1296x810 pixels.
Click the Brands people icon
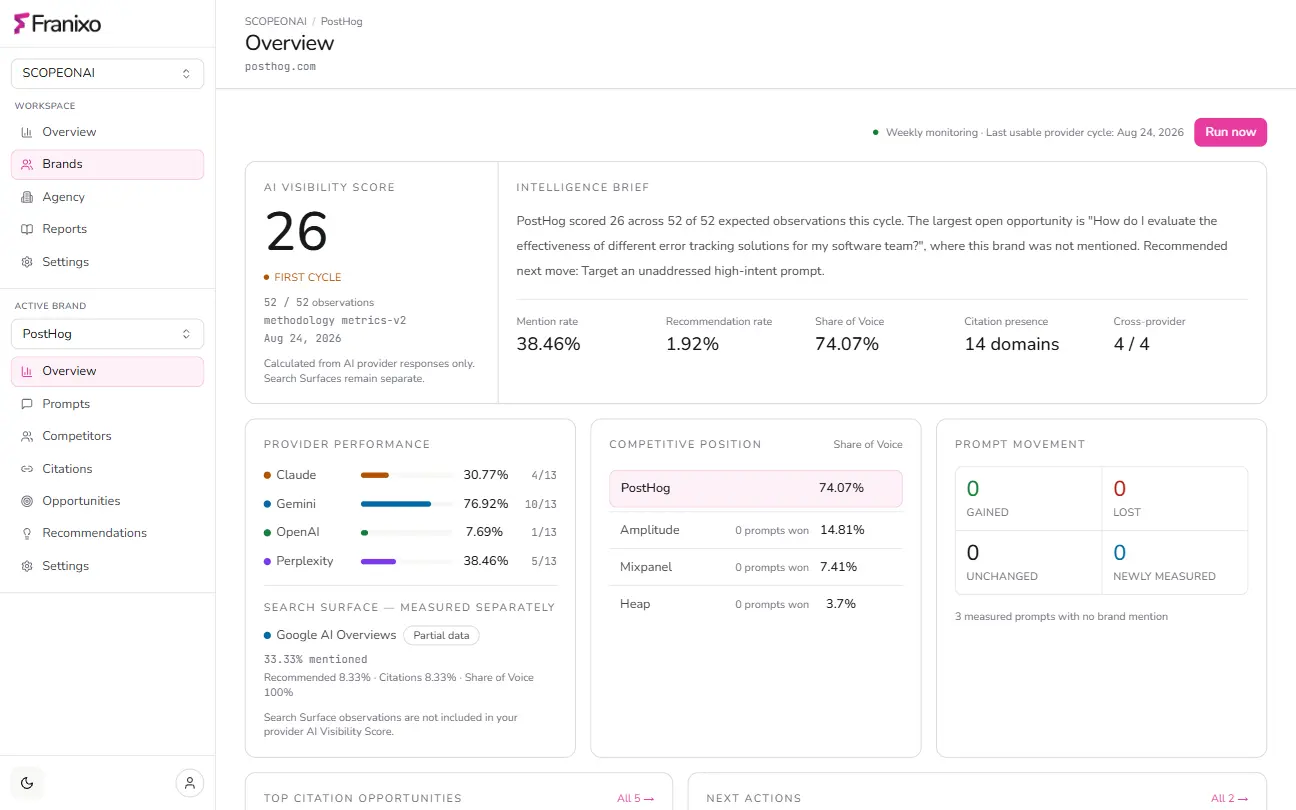(27, 164)
